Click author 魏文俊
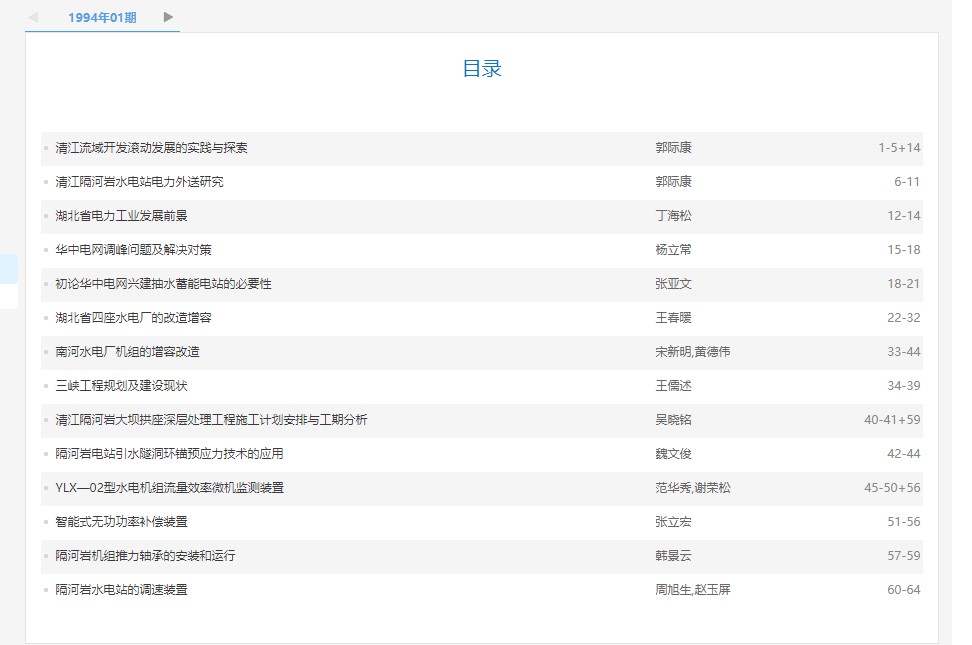 (x=673, y=454)
